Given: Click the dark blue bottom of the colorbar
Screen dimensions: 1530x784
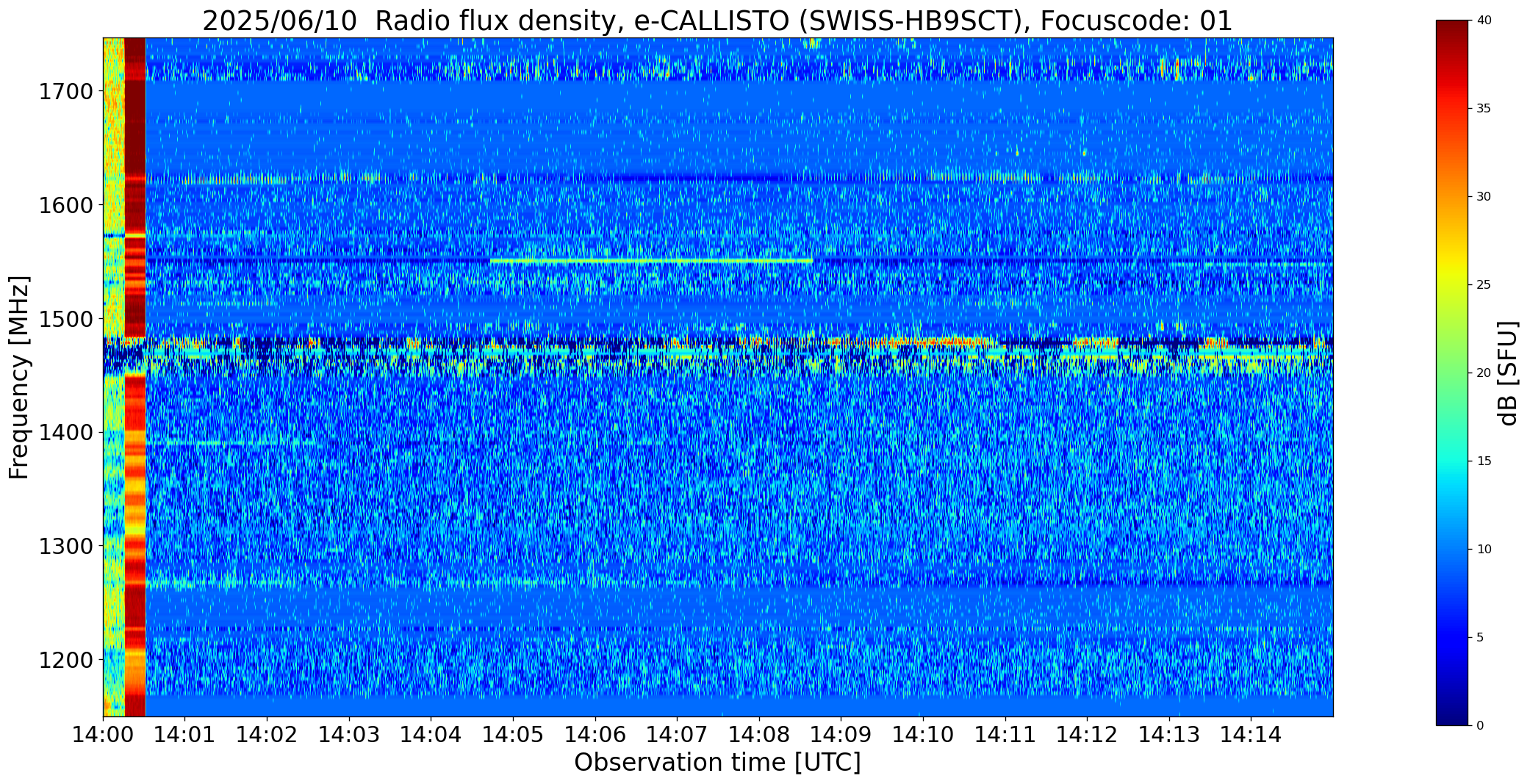Looking at the screenshot, I should (1453, 709).
